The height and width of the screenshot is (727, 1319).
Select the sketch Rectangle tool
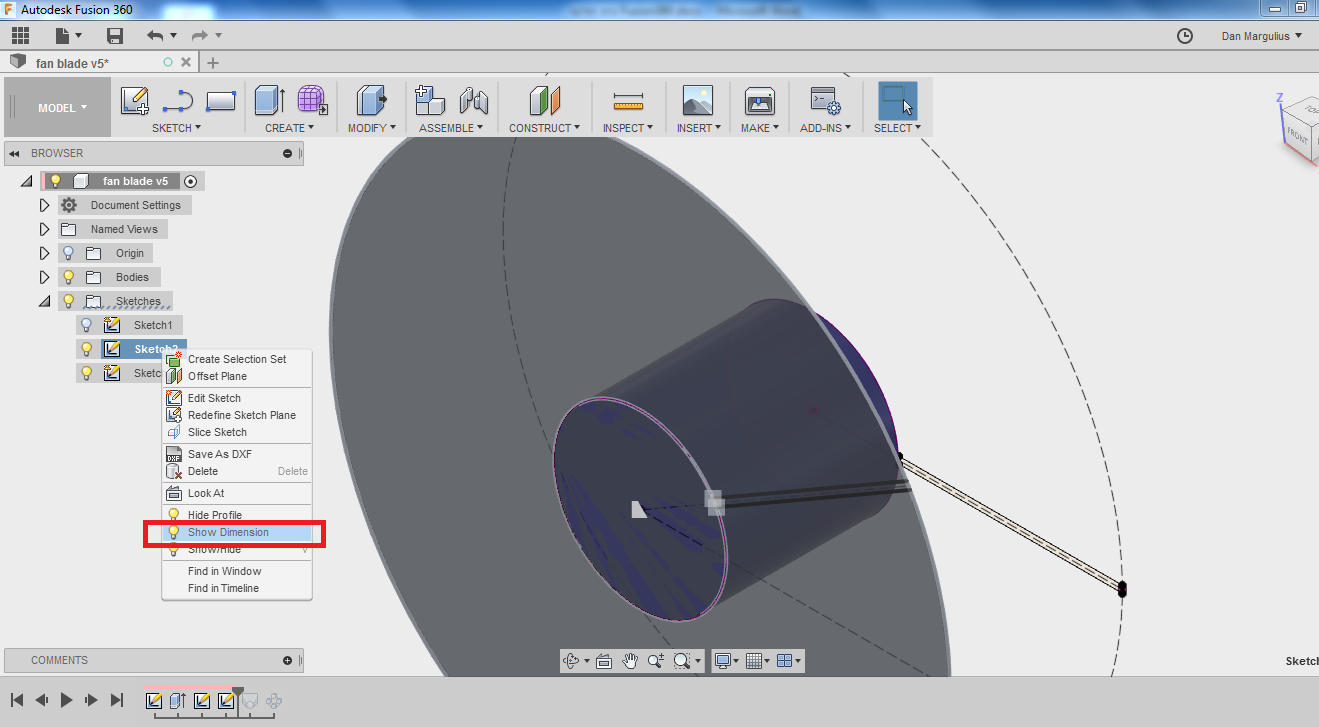(220, 101)
